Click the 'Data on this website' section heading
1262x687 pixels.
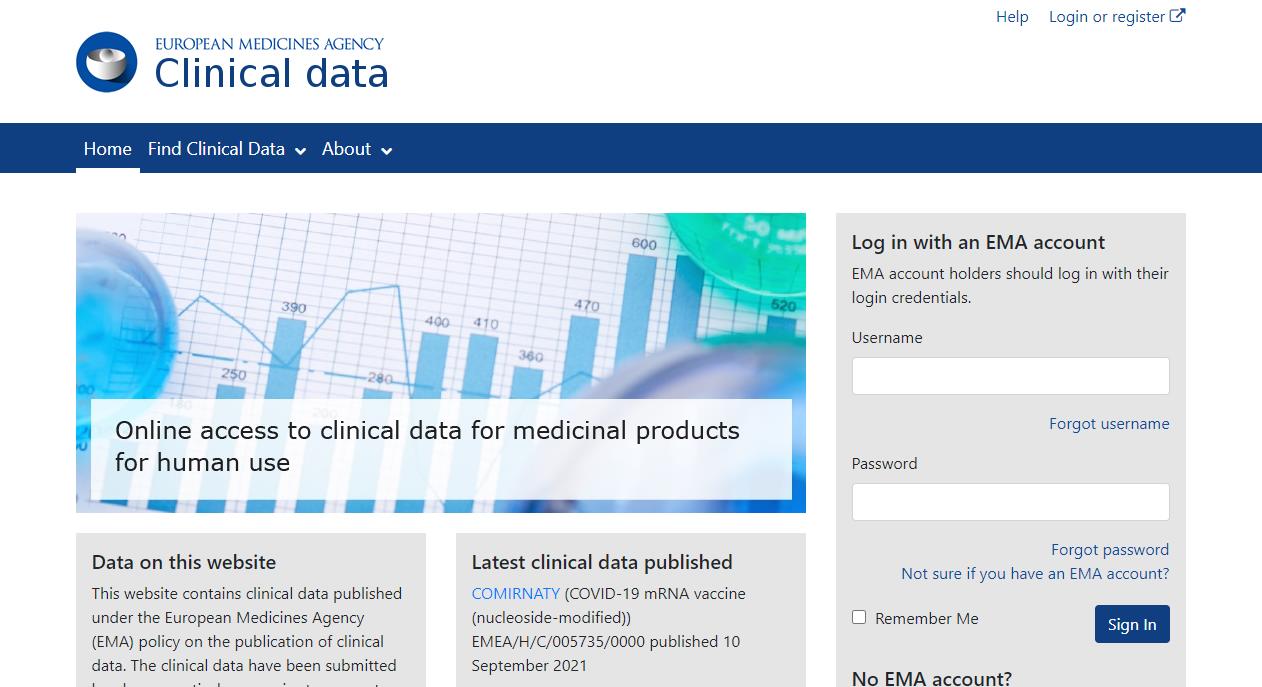(x=183, y=562)
